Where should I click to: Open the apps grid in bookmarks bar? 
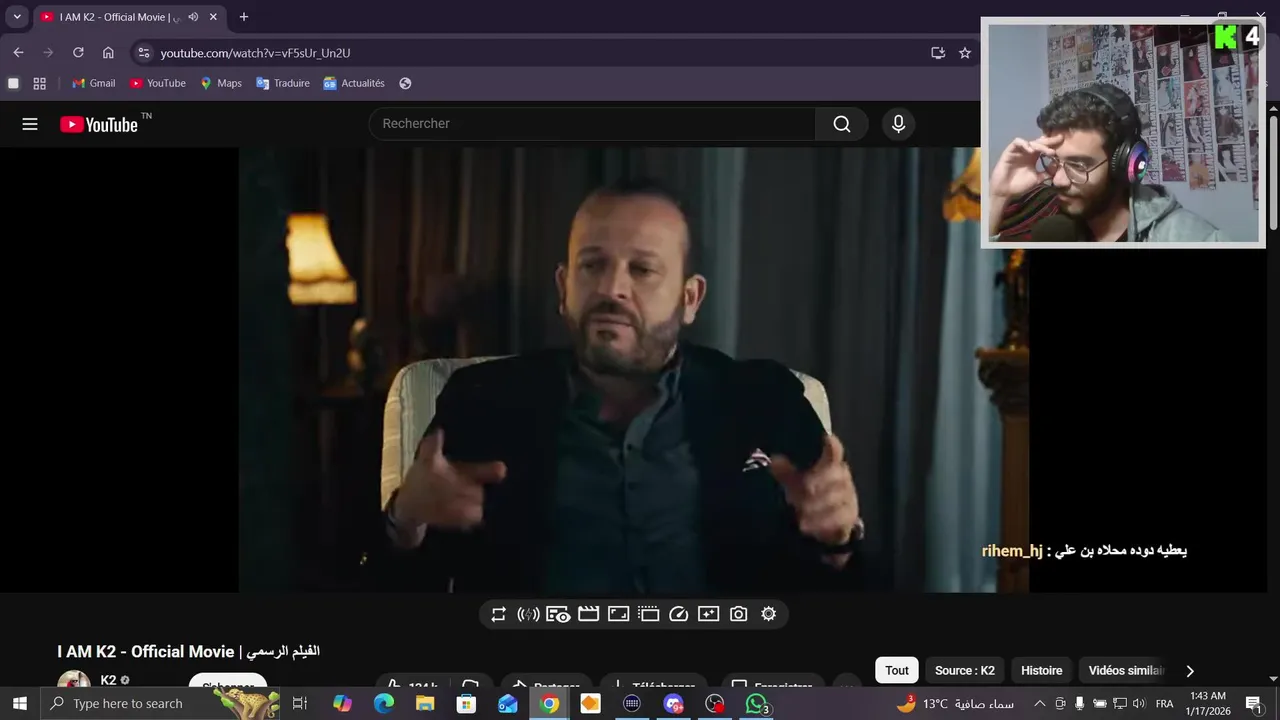coord(40,83)
